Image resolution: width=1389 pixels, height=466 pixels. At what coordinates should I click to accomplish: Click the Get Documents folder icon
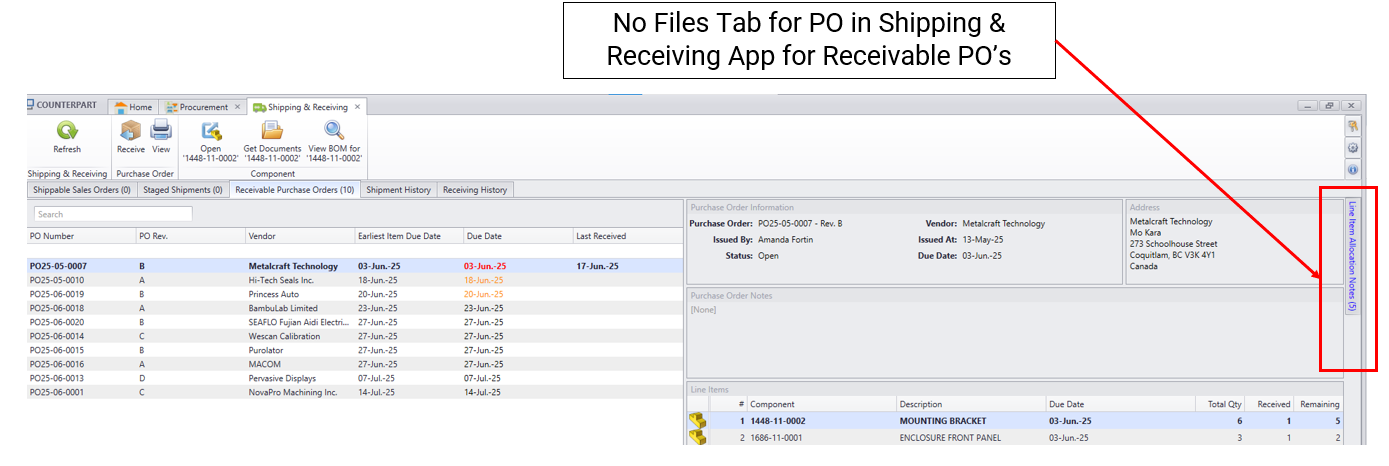[272, 131]
